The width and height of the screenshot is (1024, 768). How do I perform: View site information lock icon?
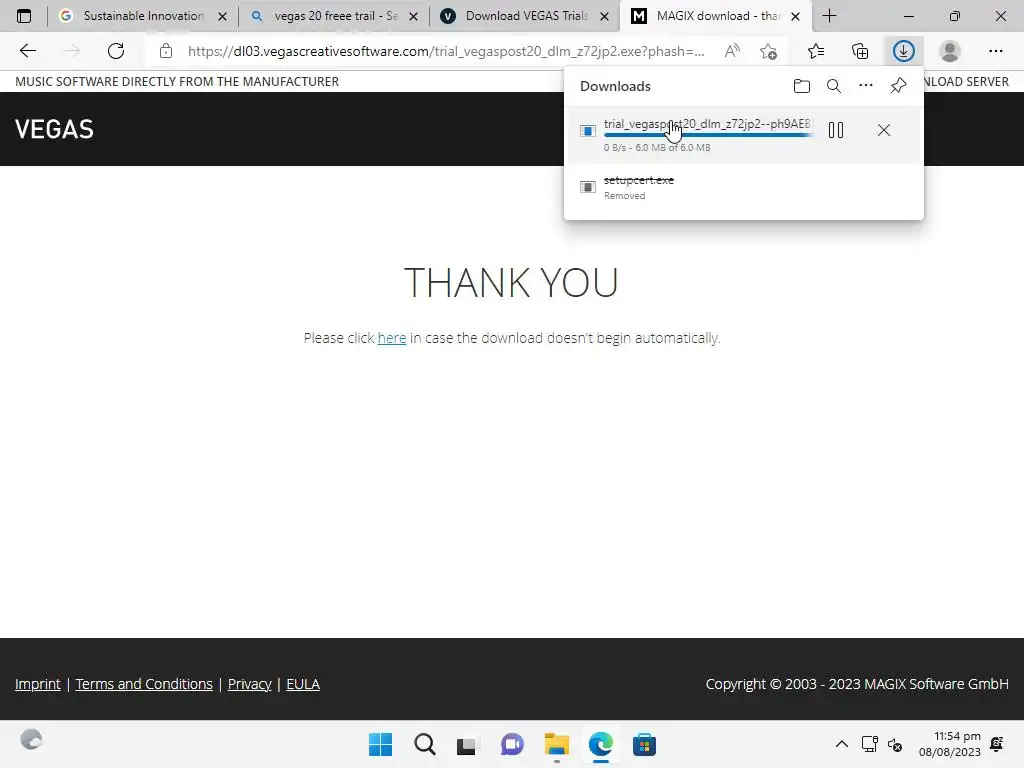pos(166,51)
